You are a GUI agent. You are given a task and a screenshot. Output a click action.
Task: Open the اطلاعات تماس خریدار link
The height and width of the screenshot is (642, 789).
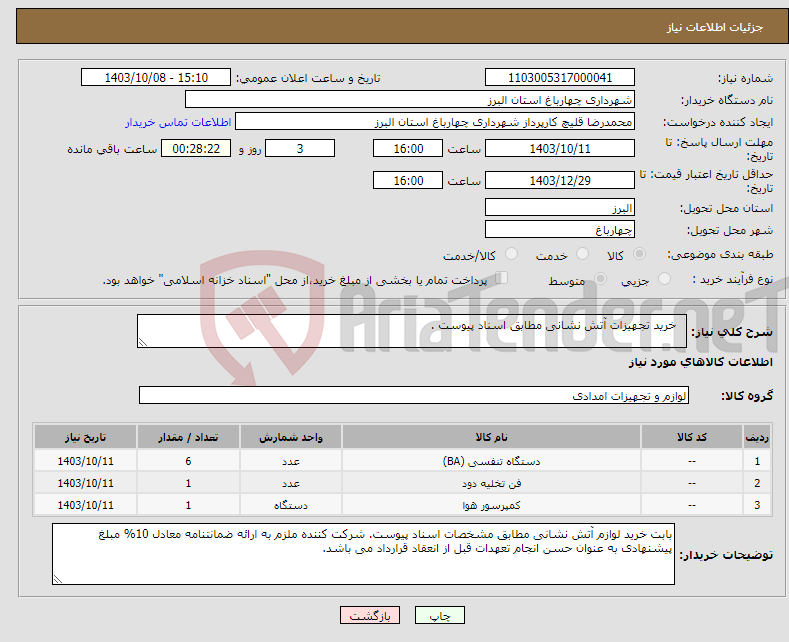(x=178, y=122)
